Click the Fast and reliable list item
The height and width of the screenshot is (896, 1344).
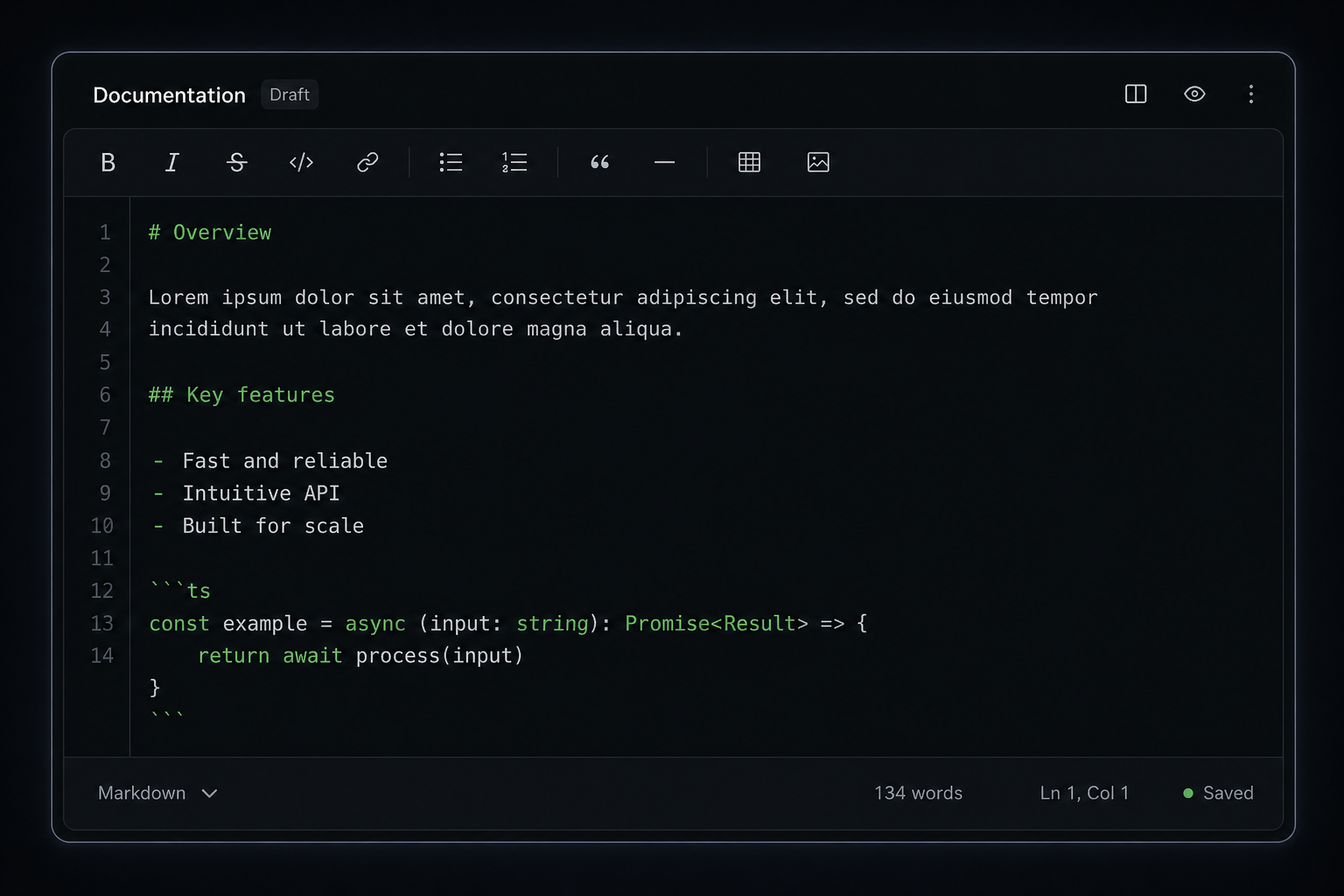pos(270,461)
